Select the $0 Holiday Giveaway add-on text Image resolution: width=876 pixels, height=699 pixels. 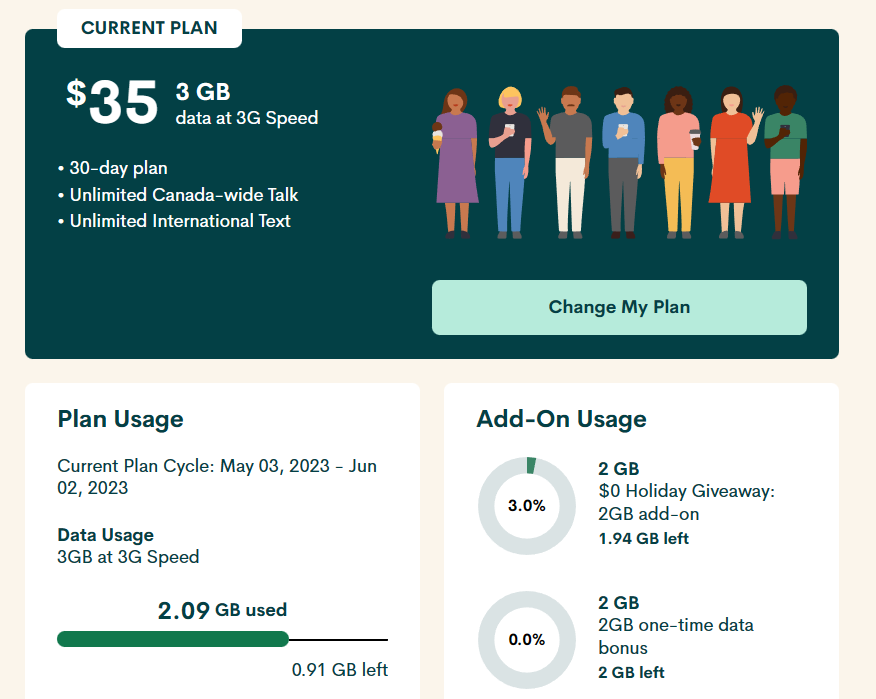point(686,503)
